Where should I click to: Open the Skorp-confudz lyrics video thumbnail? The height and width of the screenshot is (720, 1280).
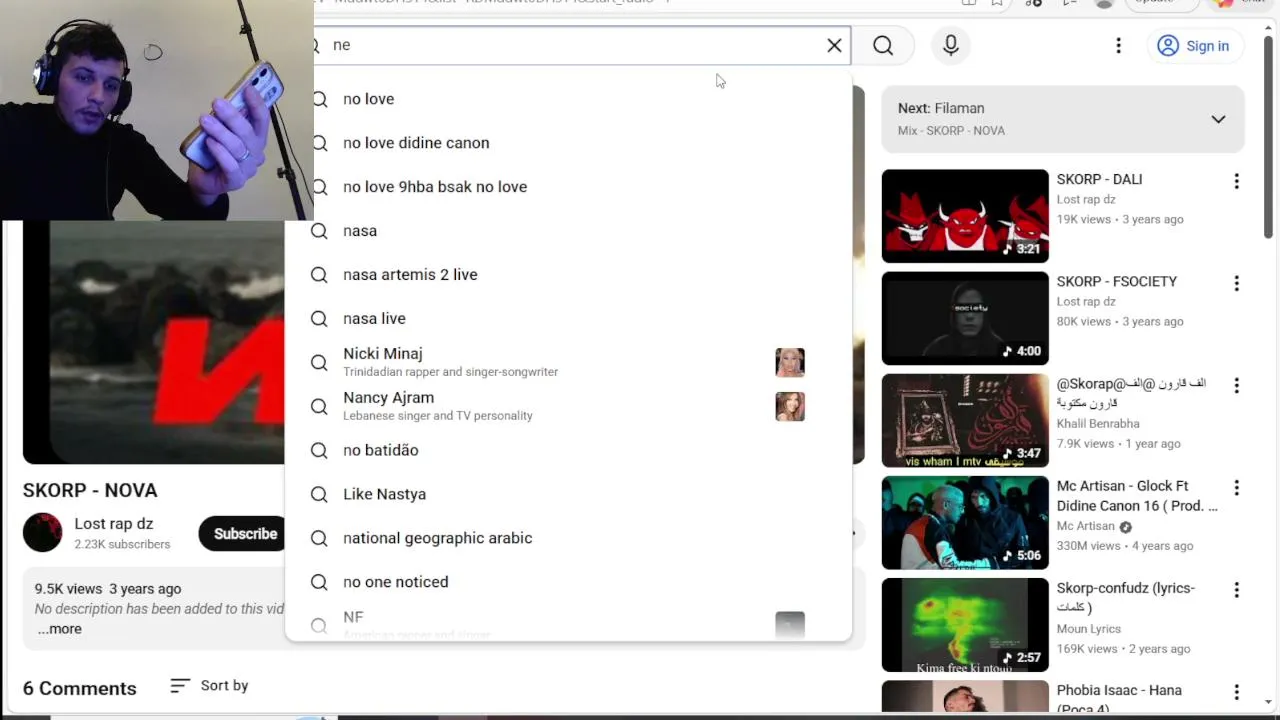click(x=965, y=624)
